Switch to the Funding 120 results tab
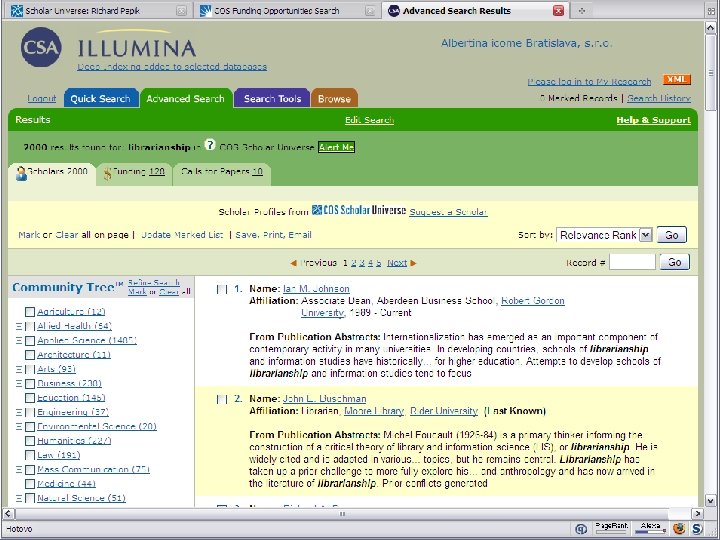 [134, 174]
